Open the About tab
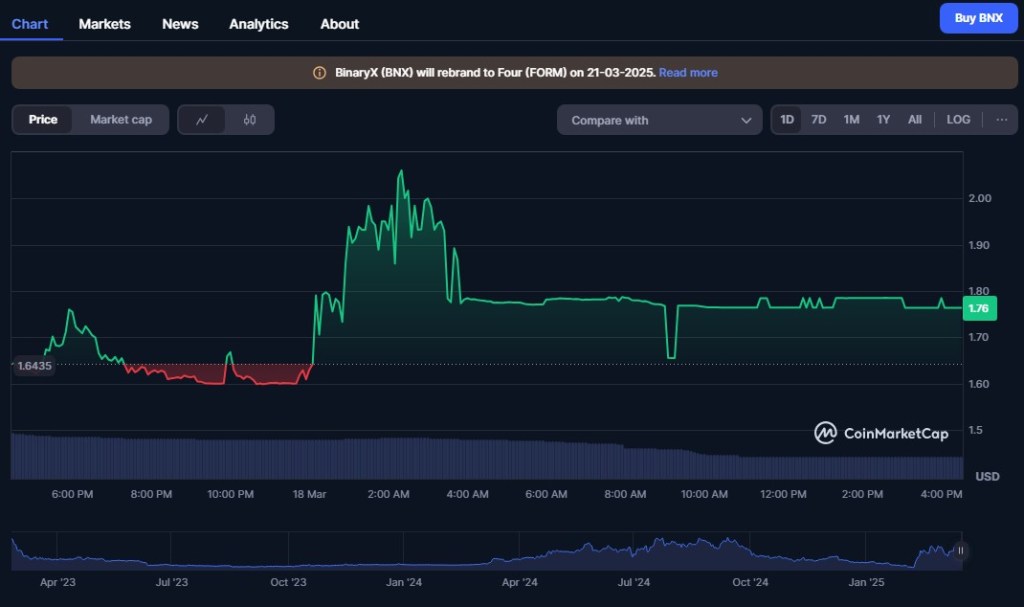 pyautogui.click(x=340, y=24)
